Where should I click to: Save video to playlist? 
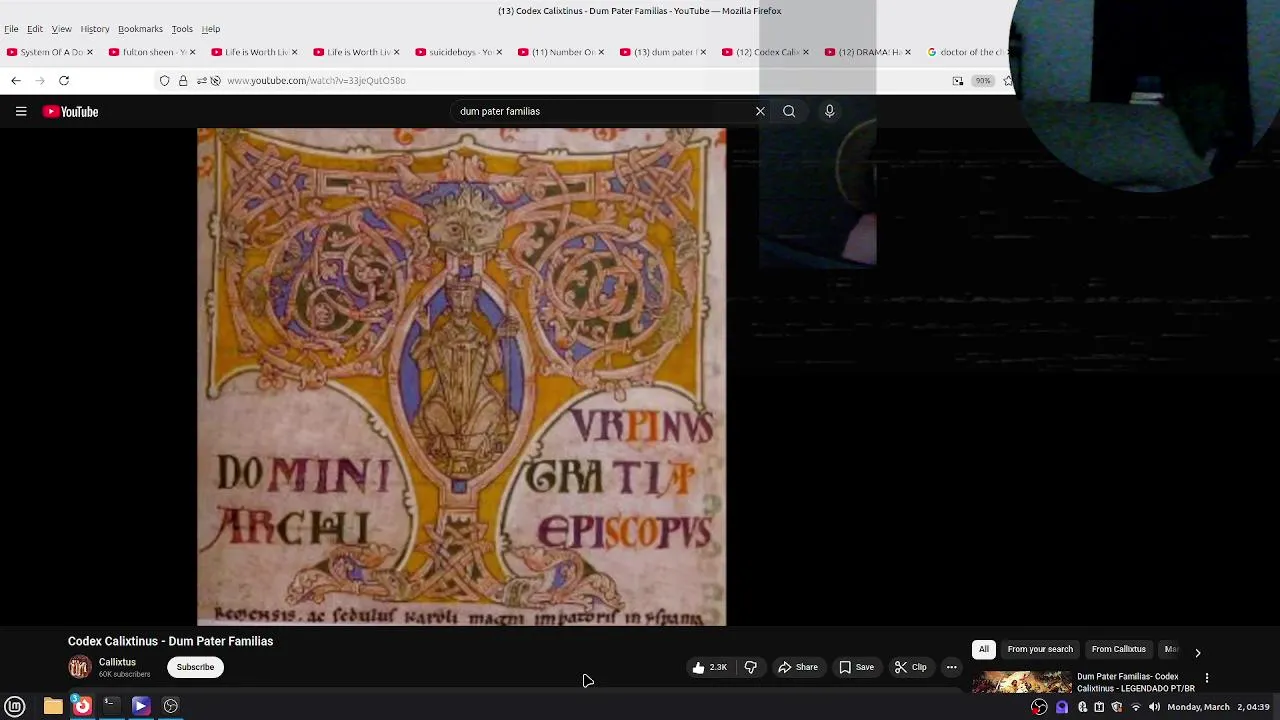857,667
